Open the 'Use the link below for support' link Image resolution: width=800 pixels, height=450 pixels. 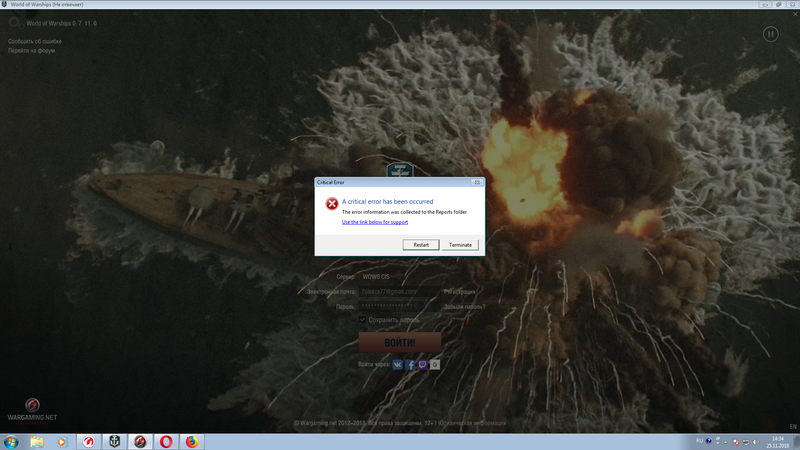click(x=374, y=222)
